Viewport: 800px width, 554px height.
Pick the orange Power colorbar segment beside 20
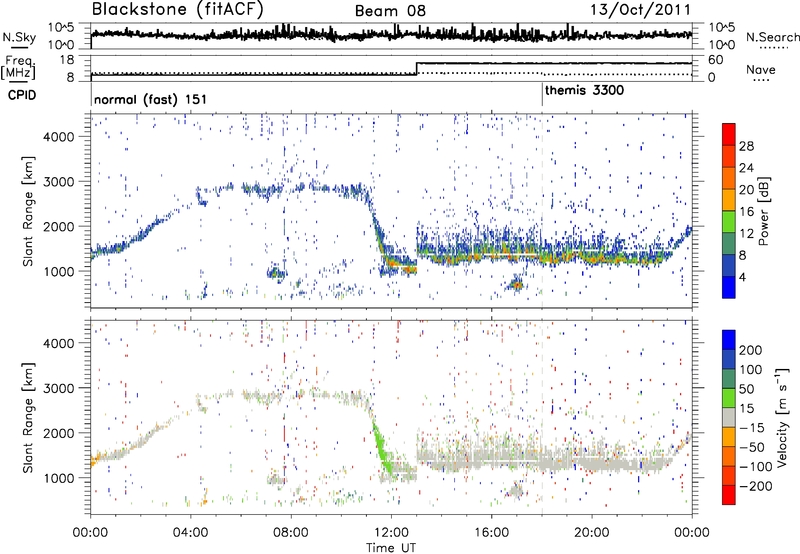click(x=729, y=179)
